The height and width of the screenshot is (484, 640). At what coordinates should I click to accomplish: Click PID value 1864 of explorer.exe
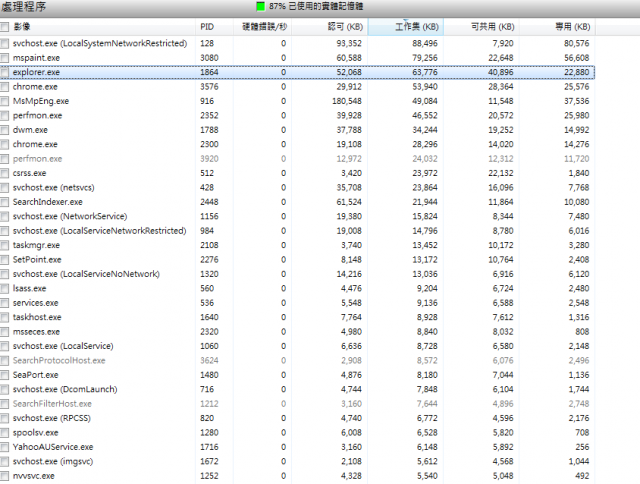click(209, 72)
